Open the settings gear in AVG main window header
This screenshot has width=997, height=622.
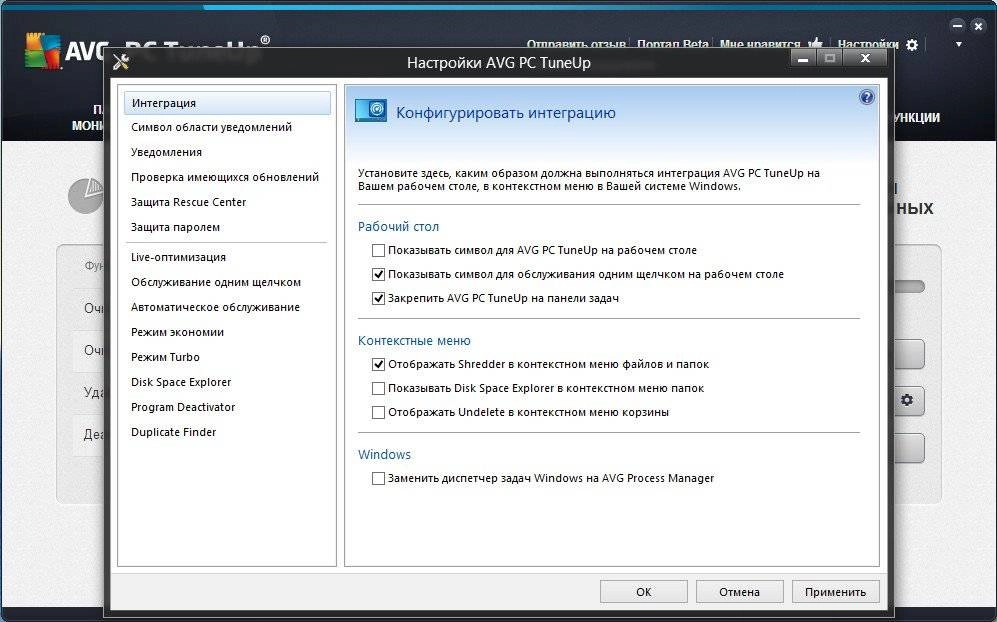coord(912,45)
